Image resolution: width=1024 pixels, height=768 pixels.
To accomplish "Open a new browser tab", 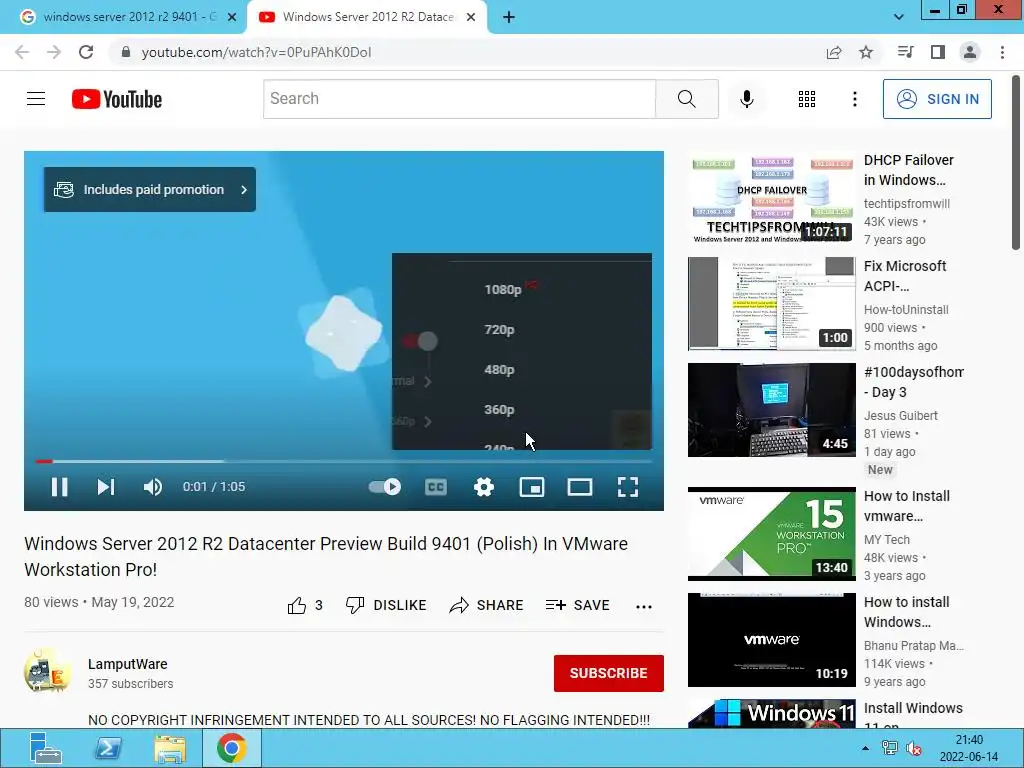I will pyautogui.click(x=509, y=17).
